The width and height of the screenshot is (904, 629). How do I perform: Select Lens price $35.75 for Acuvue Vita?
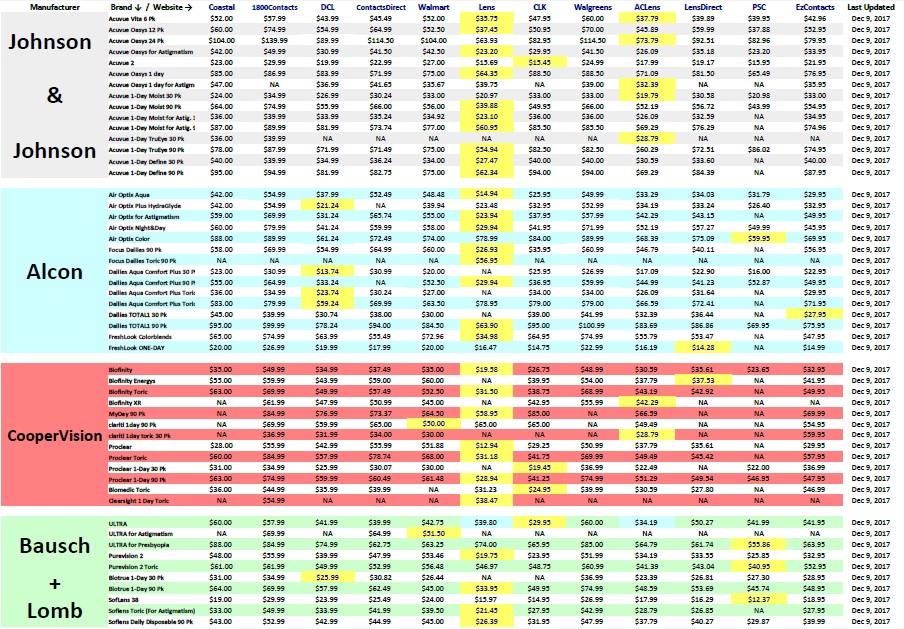[x=487, y=18]
